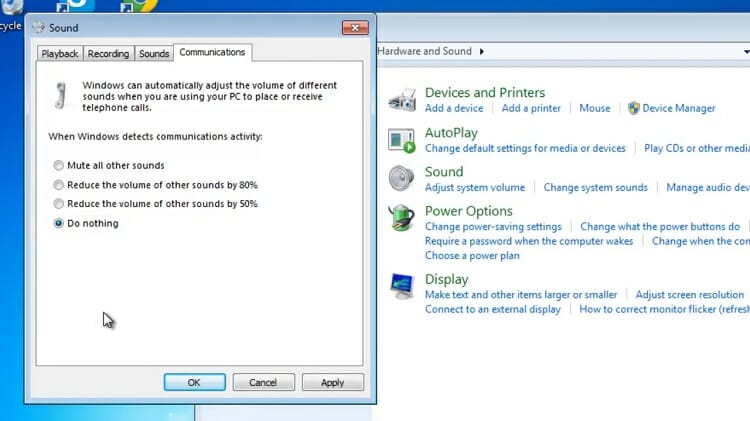Image resolution: width=750 pixels, height=421 pixels.
Task: Select Mute all other sounds option
Action: tap(58, 166)
